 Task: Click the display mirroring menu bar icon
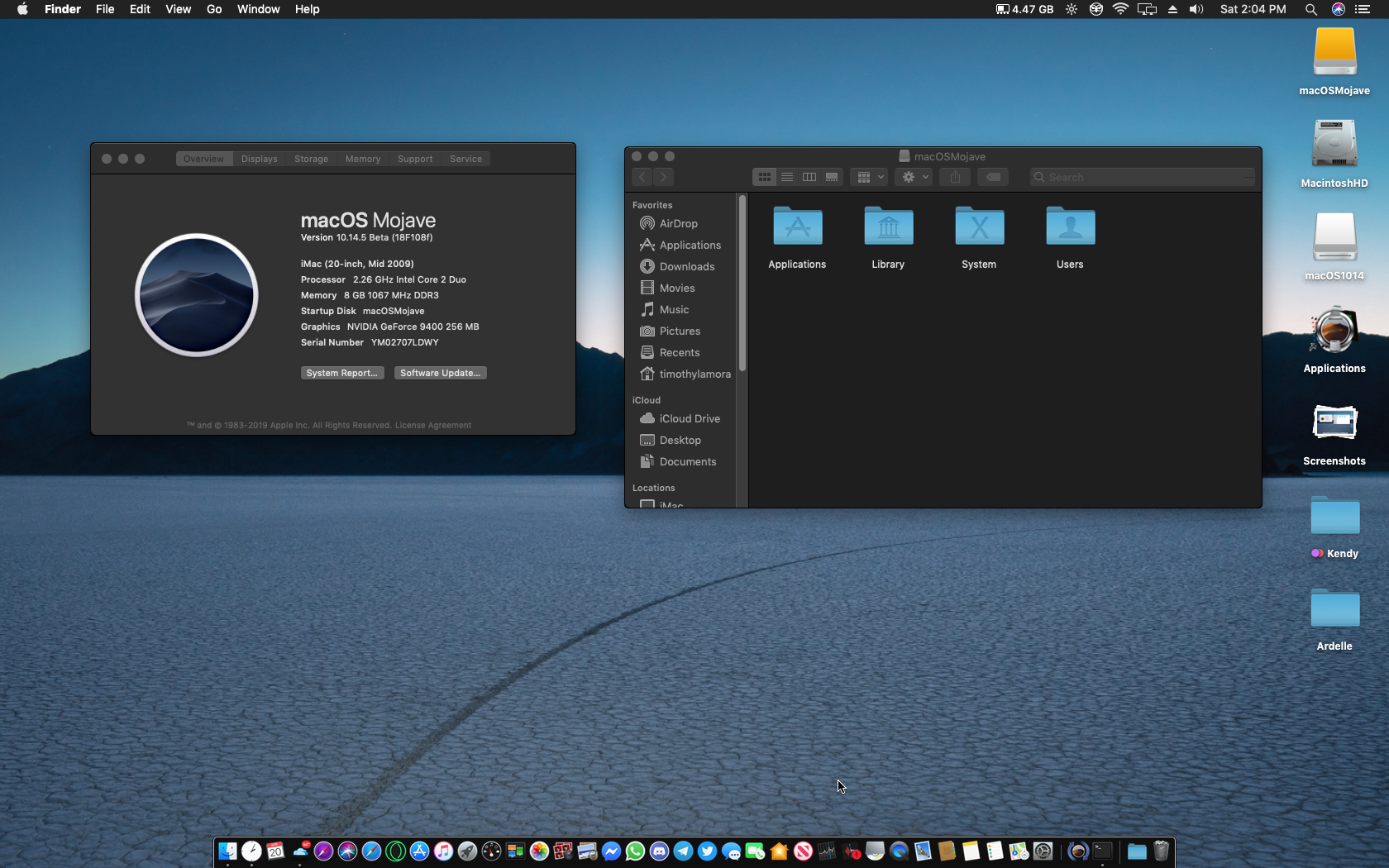click(1147, 9)
